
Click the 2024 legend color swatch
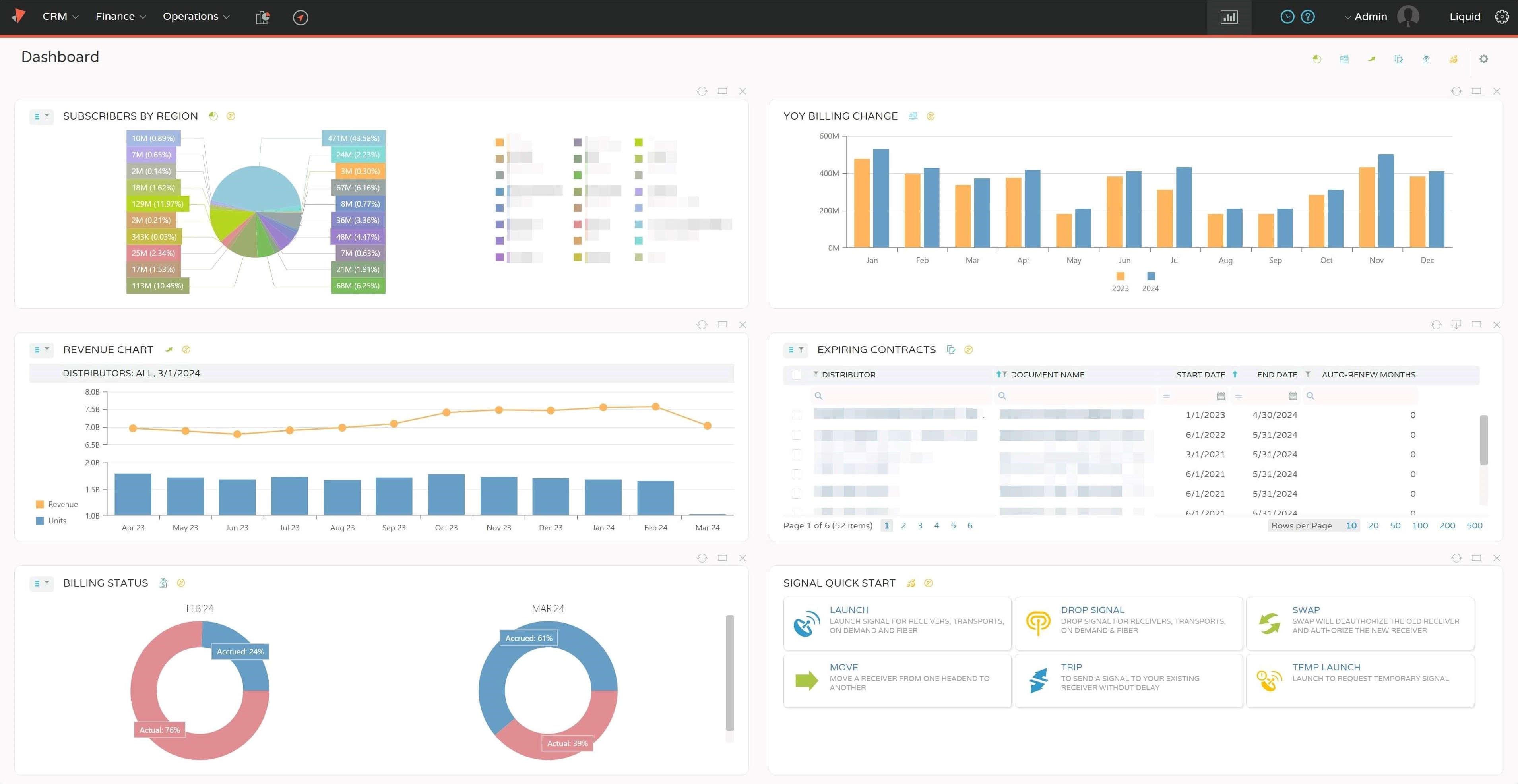(1151, 276)
